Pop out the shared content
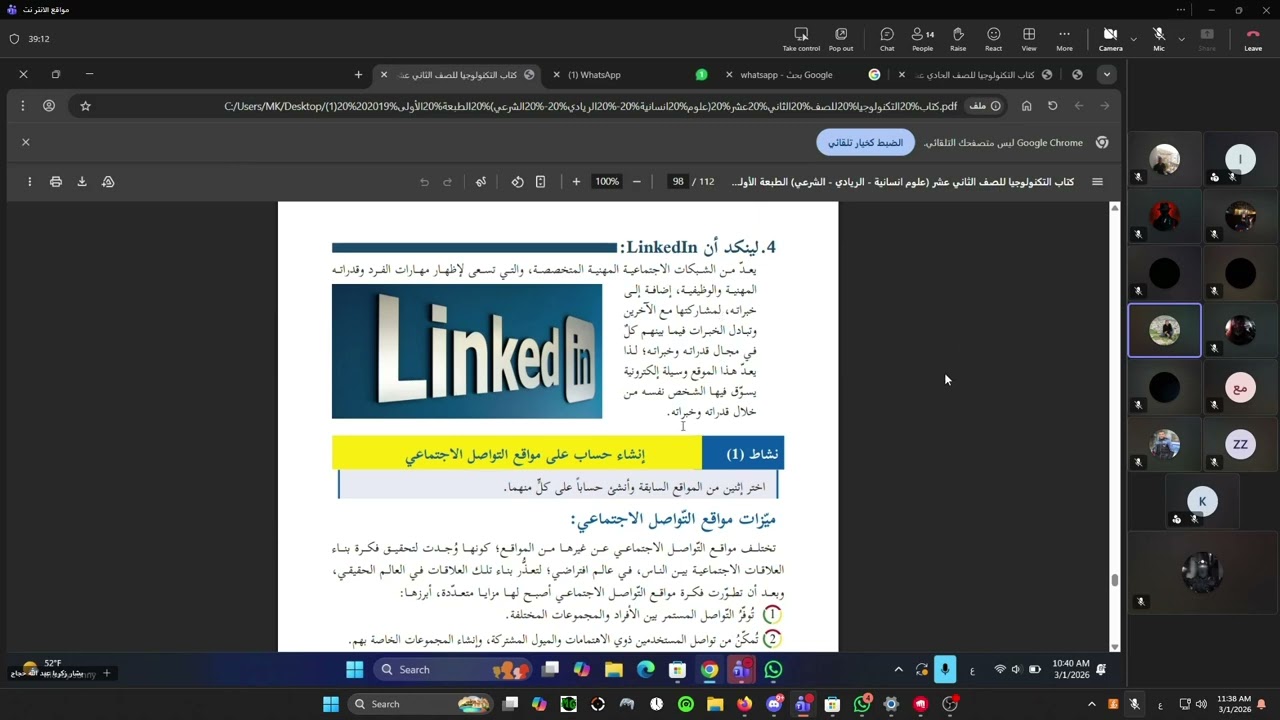 [841, 39]
